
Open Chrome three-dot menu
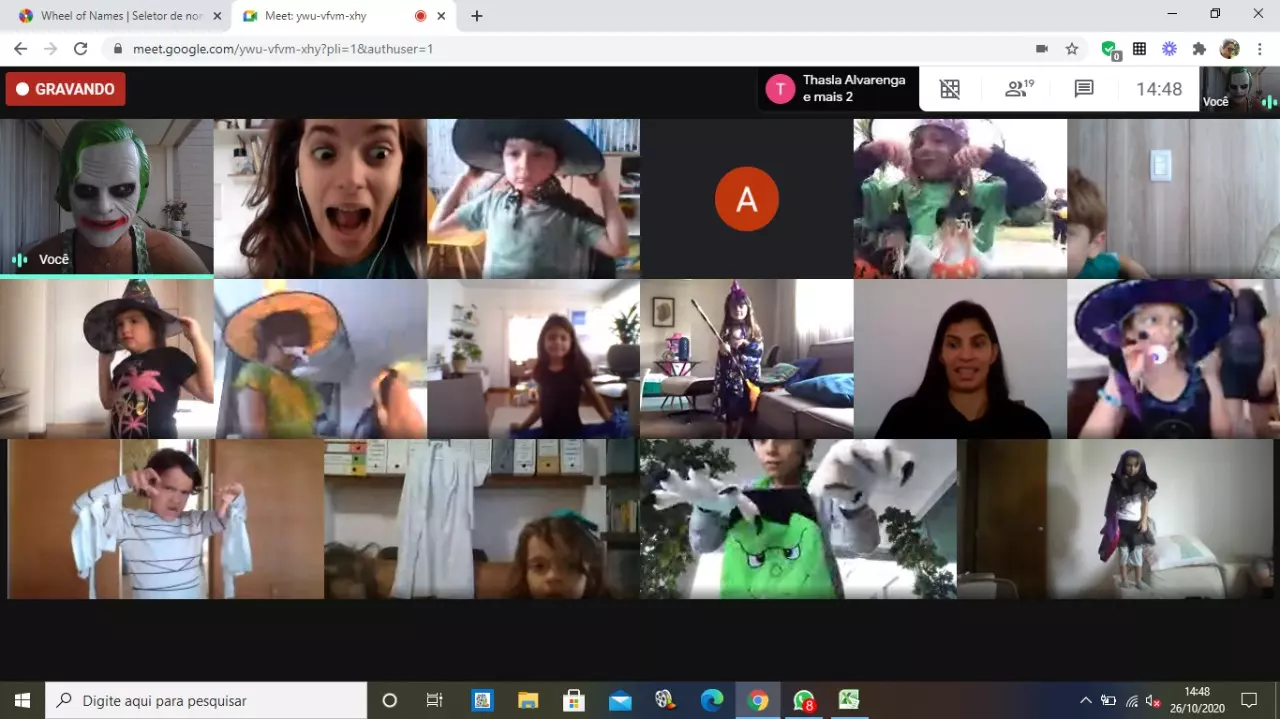(x=1260, y=48)
